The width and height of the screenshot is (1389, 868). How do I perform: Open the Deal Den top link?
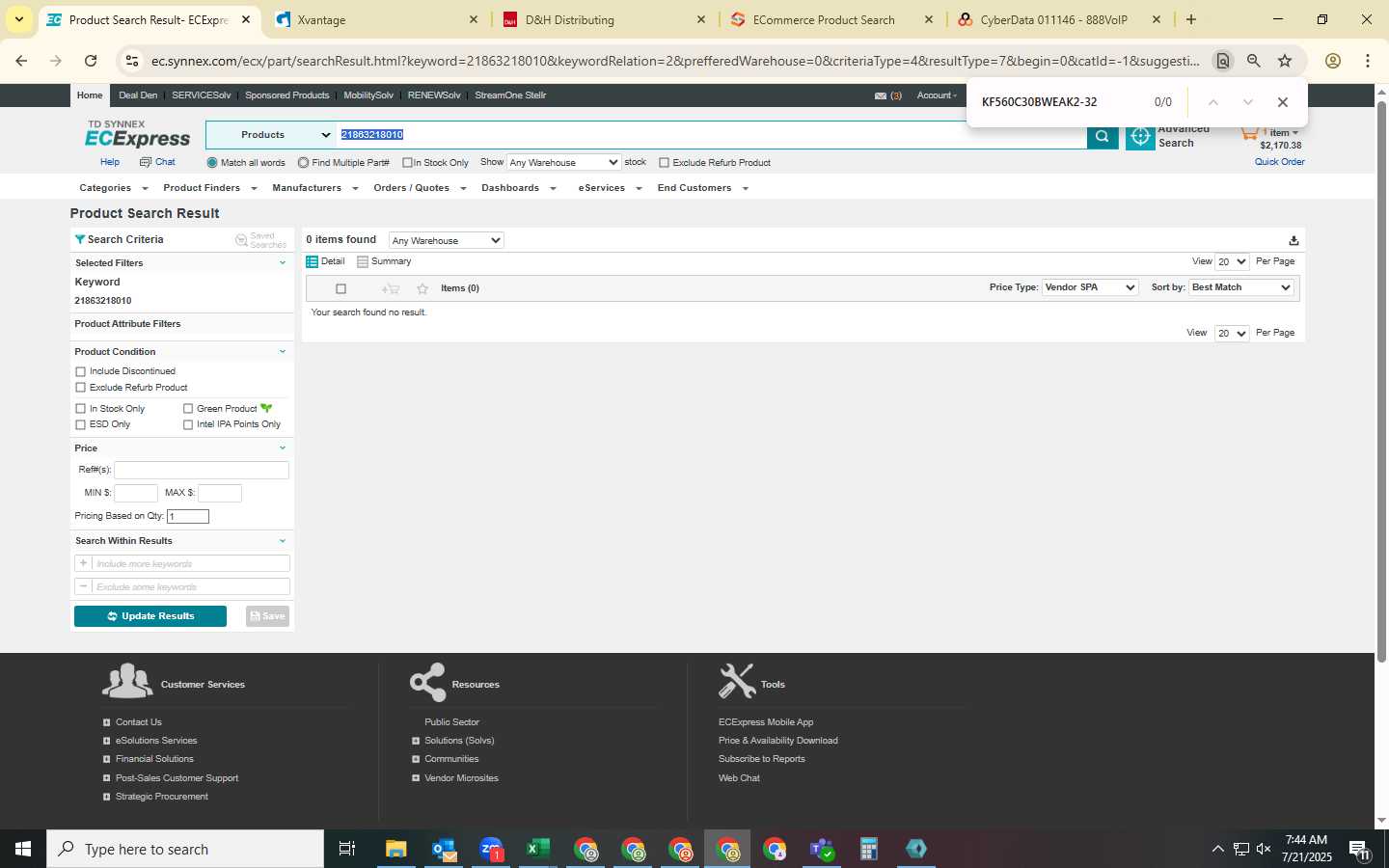138,95
